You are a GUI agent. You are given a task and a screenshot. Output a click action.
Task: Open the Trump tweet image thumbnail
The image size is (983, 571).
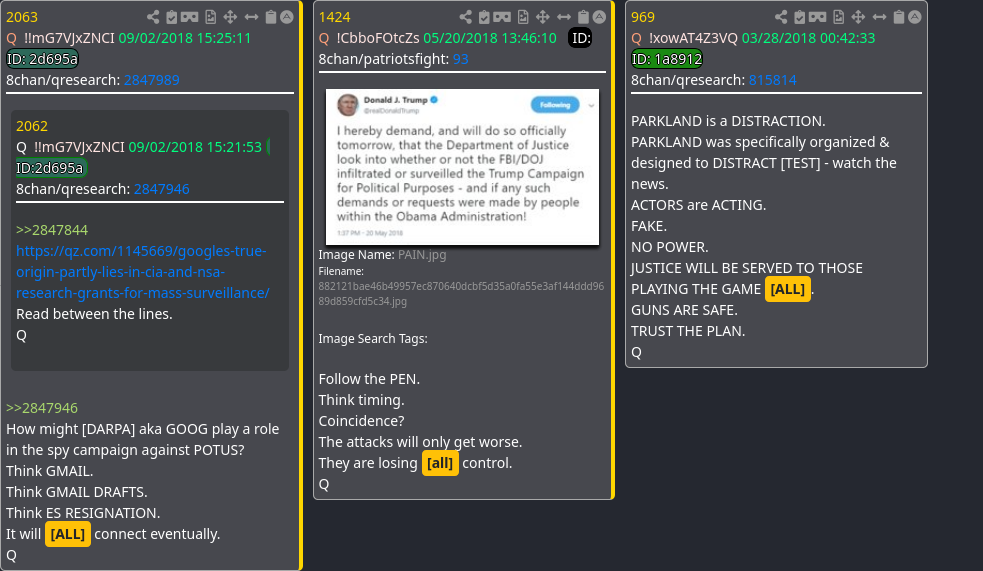(x=462, y=167)
